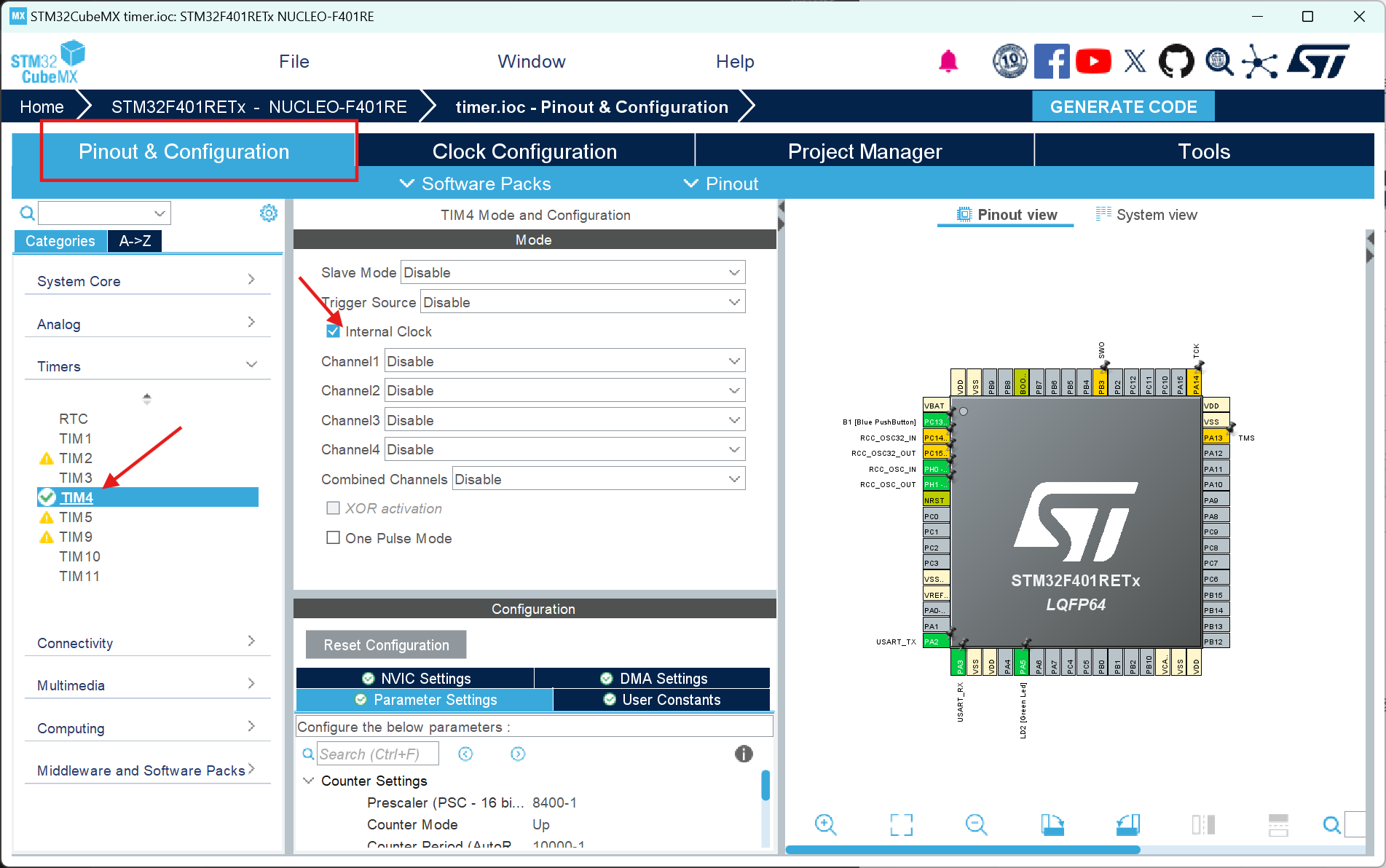This screenshot has width=1386, height=868.
Task: Enable the One Pulse Mode checkbox
Action: (333, 538)
